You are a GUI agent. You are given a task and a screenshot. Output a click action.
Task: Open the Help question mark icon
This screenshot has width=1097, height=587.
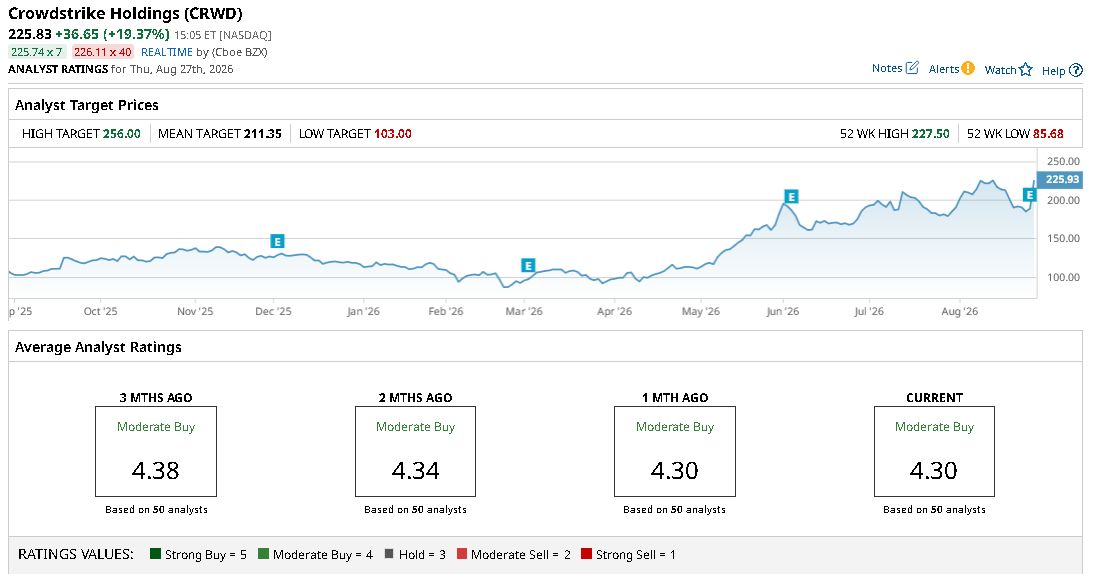coord(1076,70)
